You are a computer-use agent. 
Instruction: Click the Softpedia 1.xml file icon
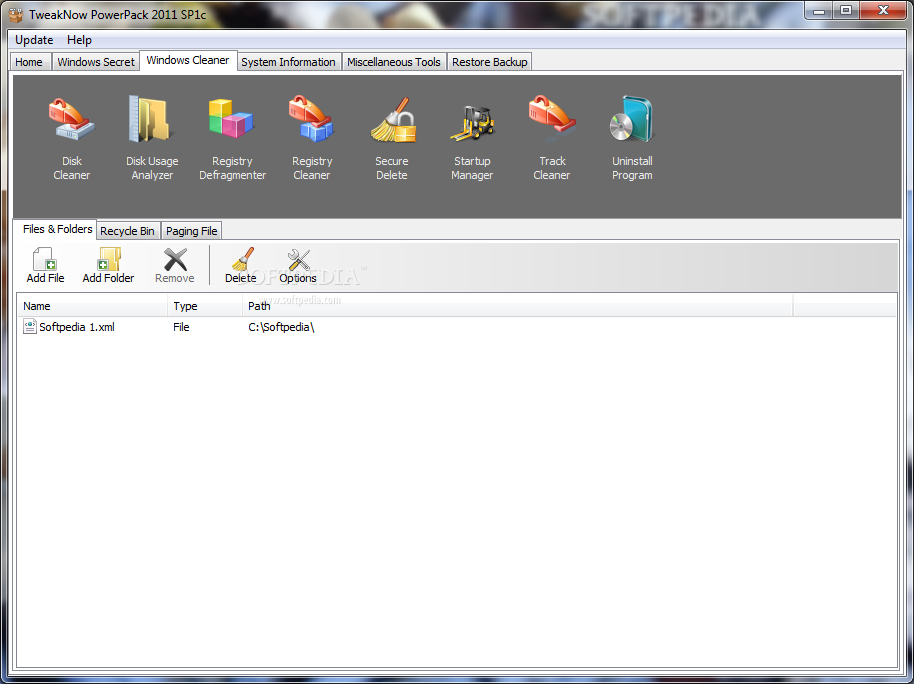coord(30,327)
